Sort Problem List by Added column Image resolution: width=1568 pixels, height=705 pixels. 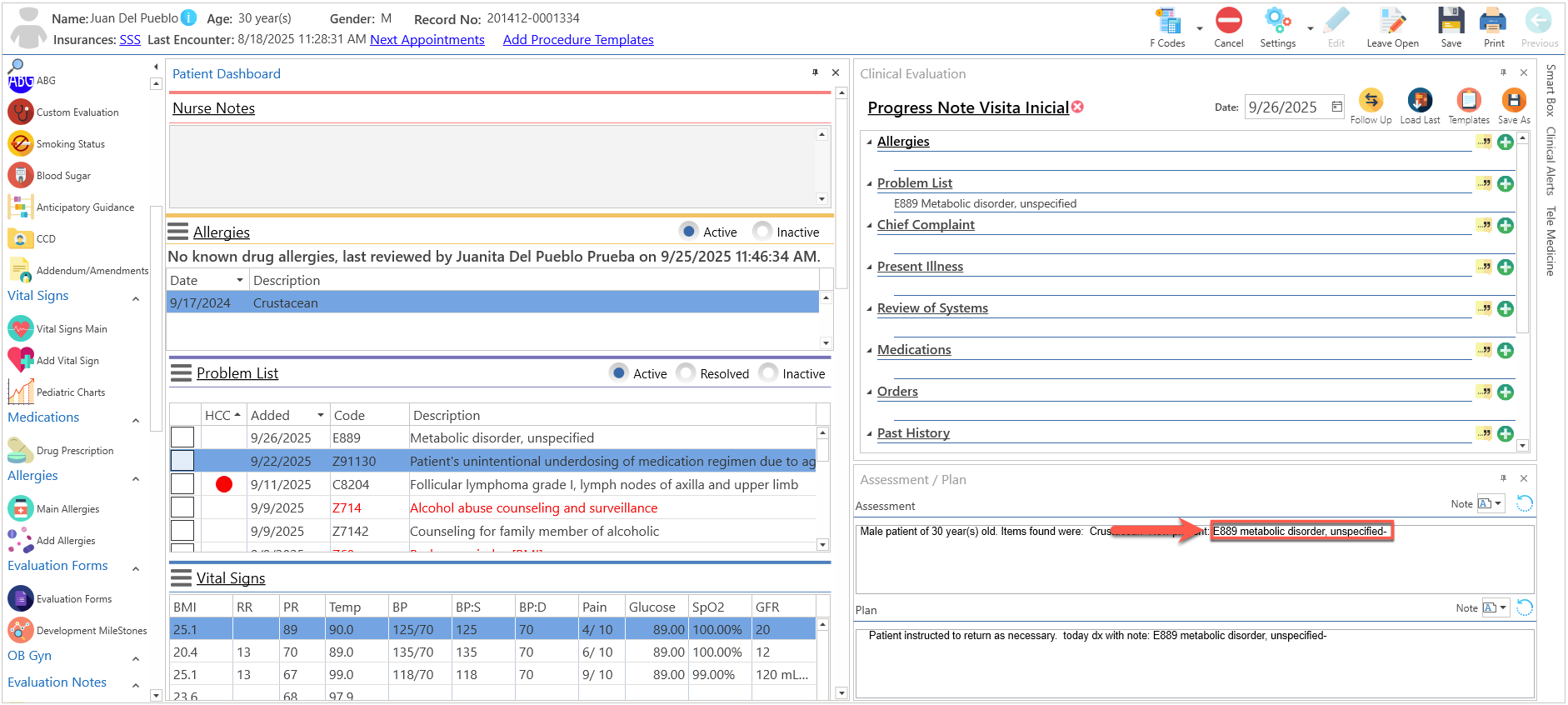[287, 415]
